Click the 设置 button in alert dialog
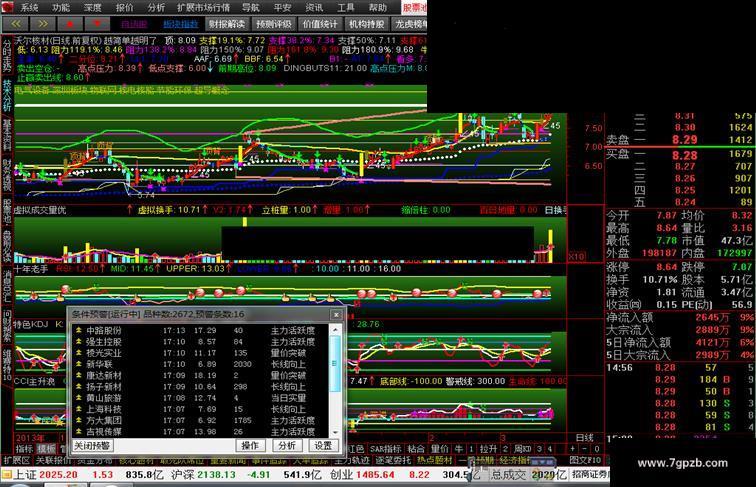The image size is (756, 487). coord(323,445)
